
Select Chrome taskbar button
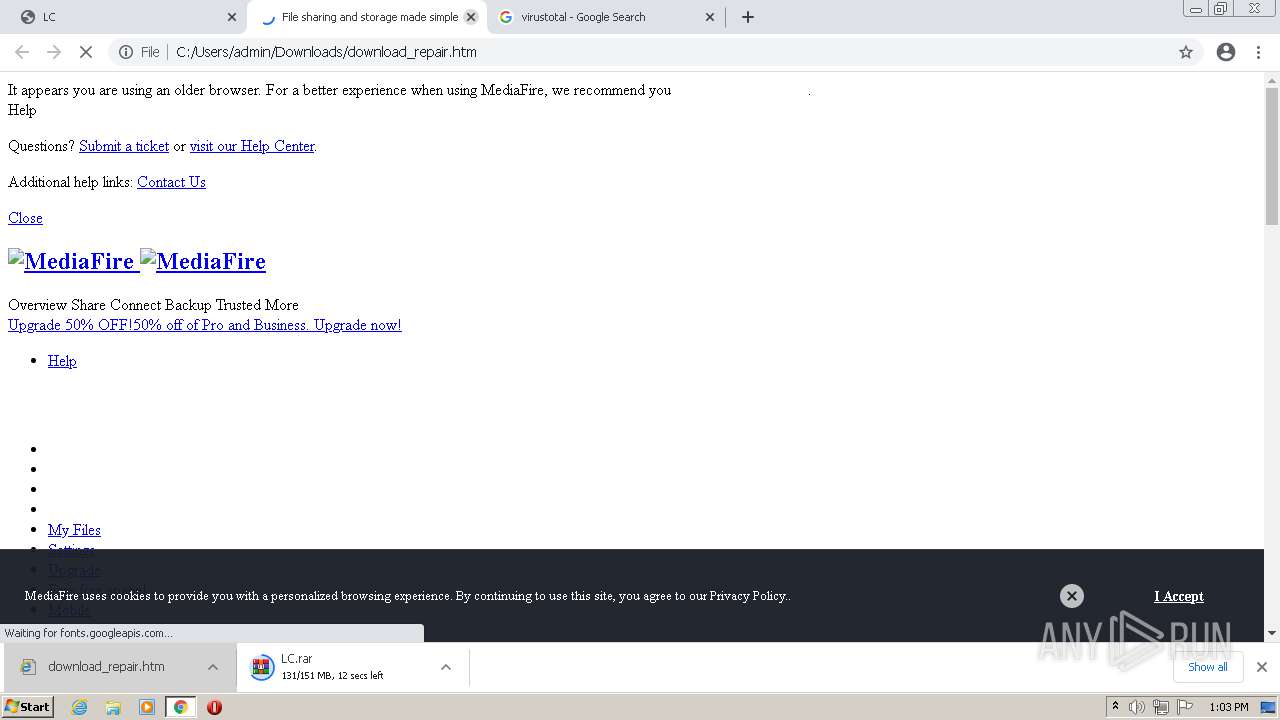tap(180, 707)
